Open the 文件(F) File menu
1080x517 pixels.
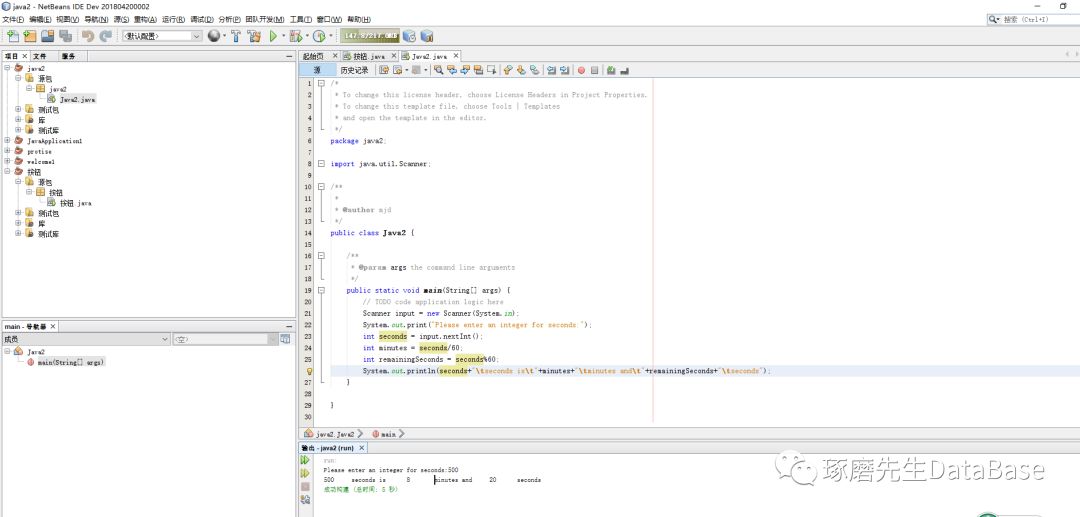[13, 19]
